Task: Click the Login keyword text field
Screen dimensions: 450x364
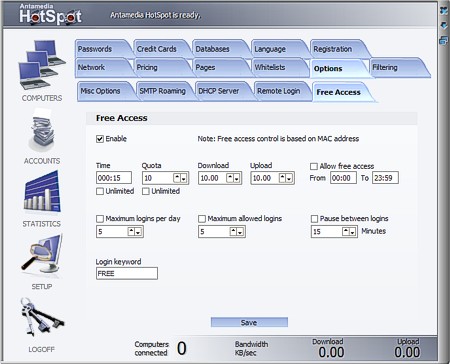Action: tap(127, 273)
